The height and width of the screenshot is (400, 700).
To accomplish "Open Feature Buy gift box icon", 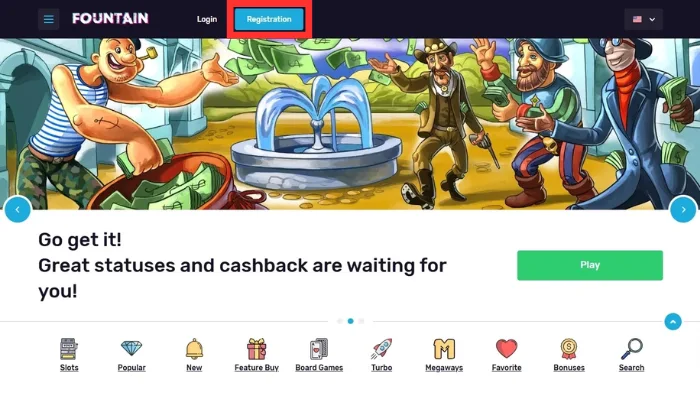I will point(257,349).
